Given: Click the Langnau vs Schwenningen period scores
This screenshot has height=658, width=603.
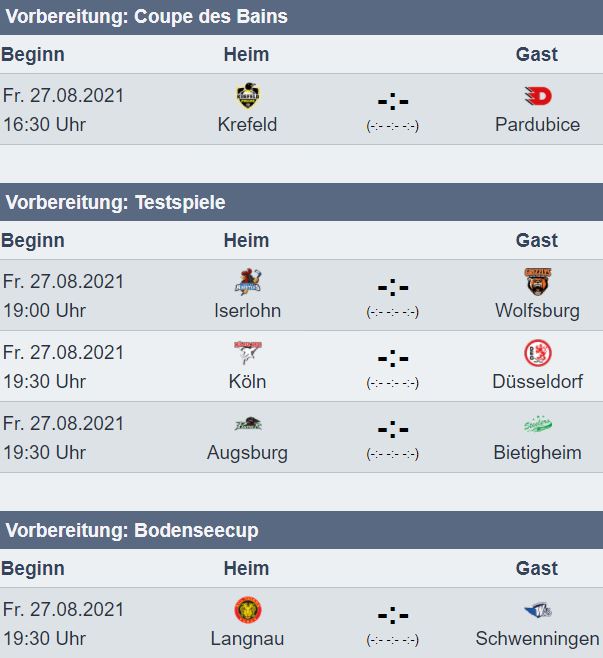Looking at the screenshot, I should tap(393, 640).
